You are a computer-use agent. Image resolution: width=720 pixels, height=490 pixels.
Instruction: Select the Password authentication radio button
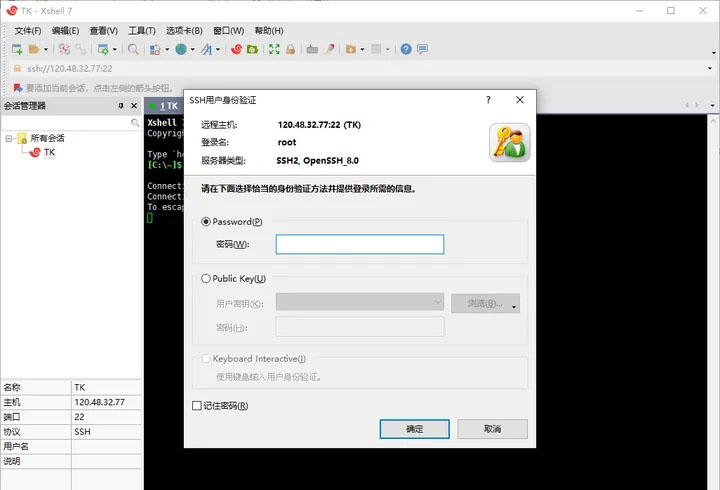(x=206, y=221)
